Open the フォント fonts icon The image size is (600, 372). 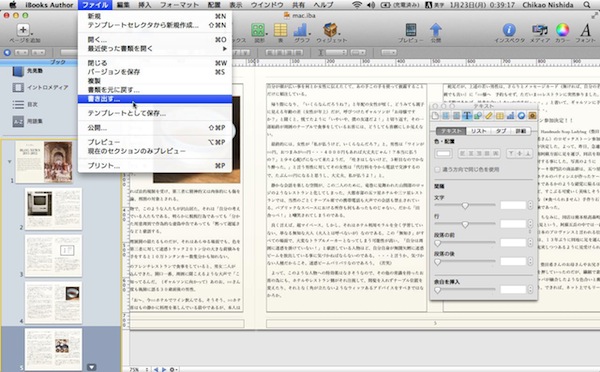point(585,30)
